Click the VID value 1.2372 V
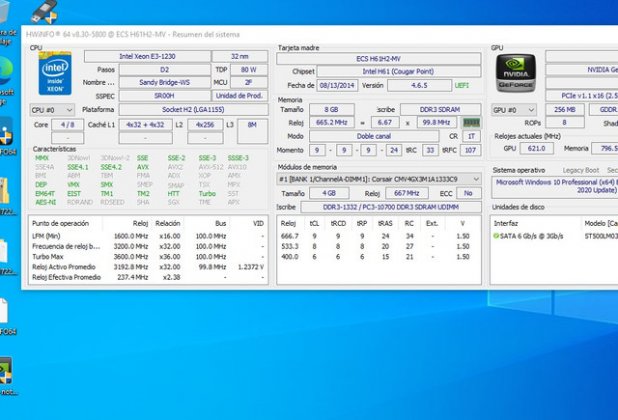This screenshot has height=420, width=618. [x=251, y=267]
